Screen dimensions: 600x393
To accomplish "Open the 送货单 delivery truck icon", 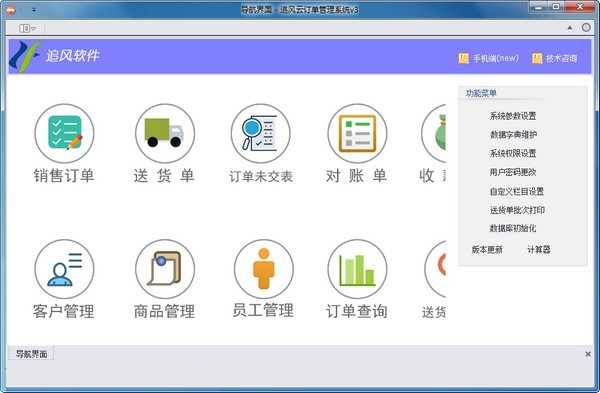I will [x=165, y=134].
